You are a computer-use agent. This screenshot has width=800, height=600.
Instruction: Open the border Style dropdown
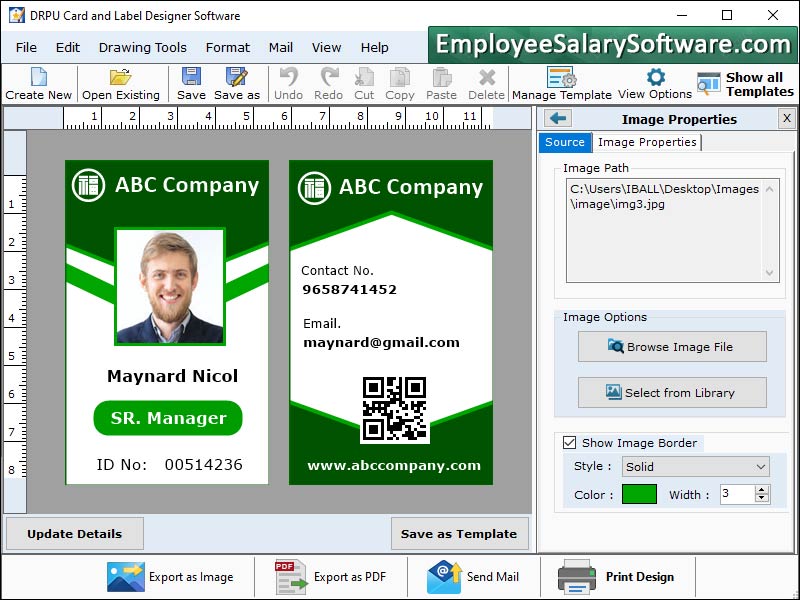point(695,467)
